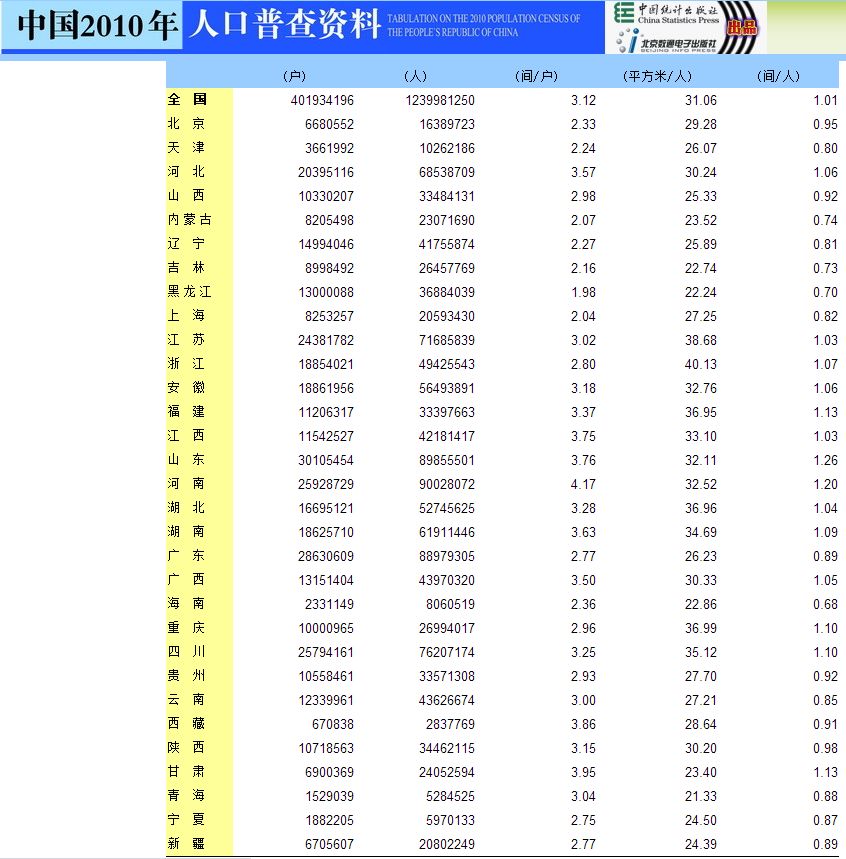Click the 江苏 row label
The height and width of the screenshot is (859, 846).
[186, 340]
